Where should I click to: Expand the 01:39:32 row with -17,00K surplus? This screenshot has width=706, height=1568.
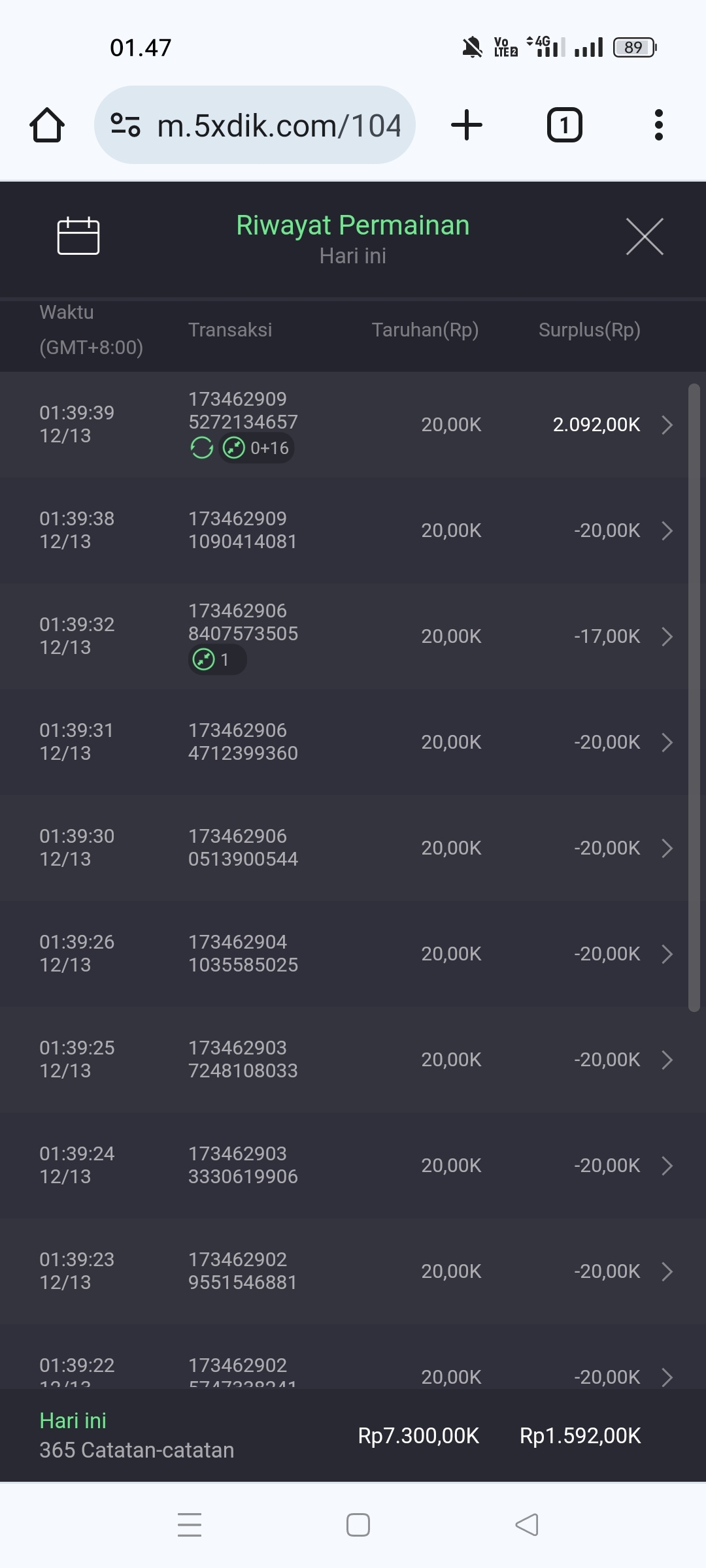pyautogui.click(x=667, y=636)
